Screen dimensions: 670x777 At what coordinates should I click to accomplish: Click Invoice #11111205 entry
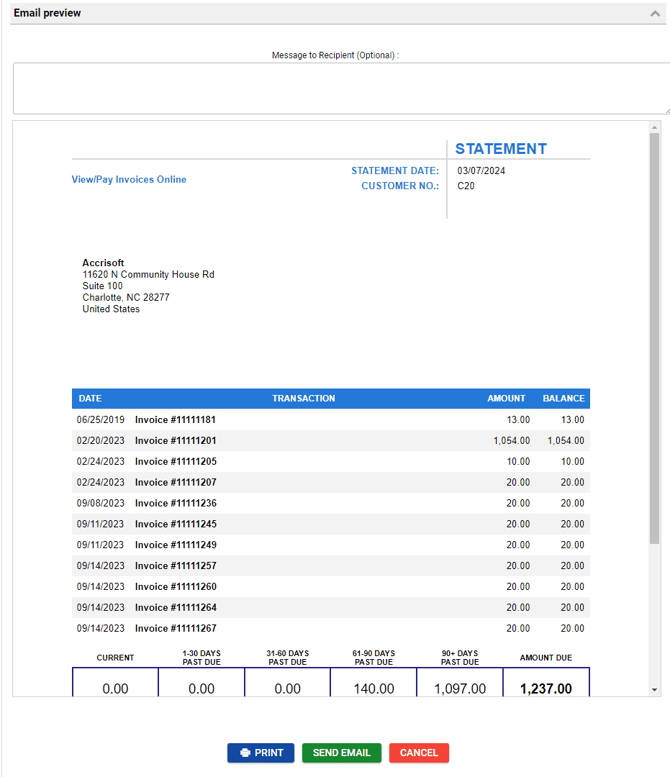[x=175, y=462]
